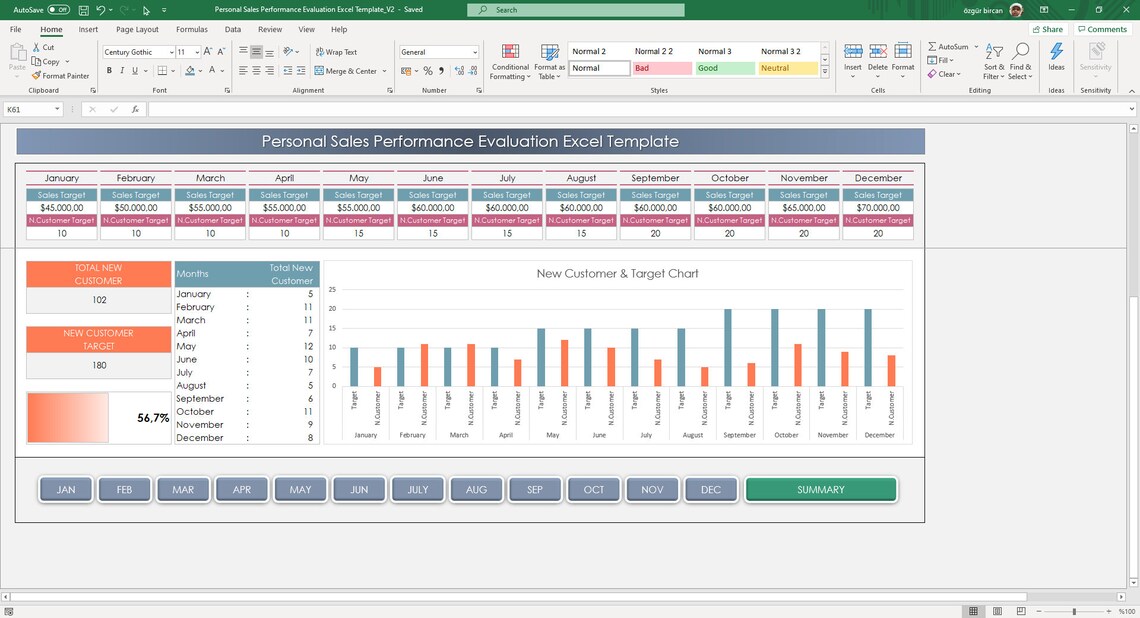This screenshot has height=618, width=1140.
Task: Click the Delete cells icon
Action: tap(878, 52)
